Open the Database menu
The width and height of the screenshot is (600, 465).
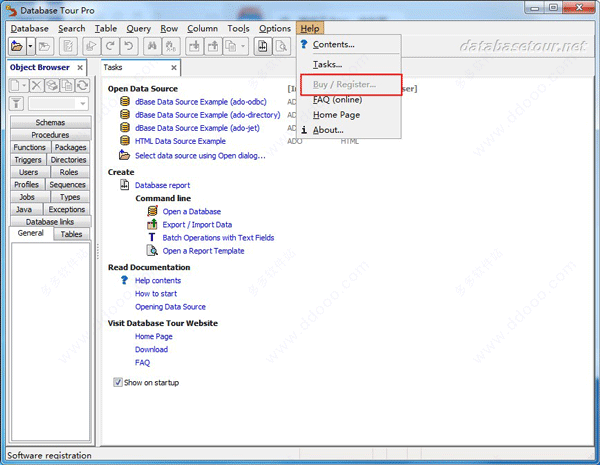tap(29, 29)
